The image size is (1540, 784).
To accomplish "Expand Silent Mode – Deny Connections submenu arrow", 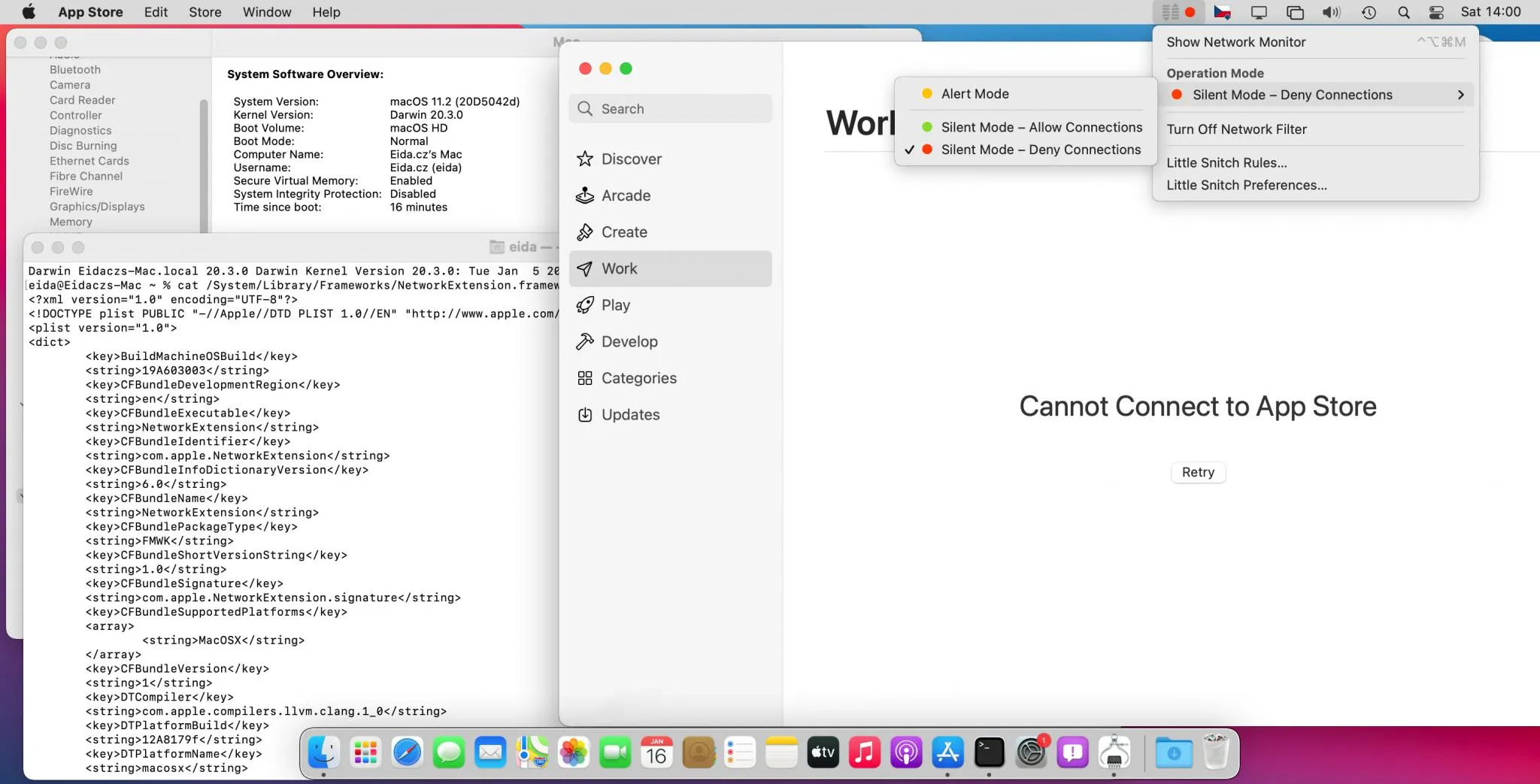I will [1460, 95].
